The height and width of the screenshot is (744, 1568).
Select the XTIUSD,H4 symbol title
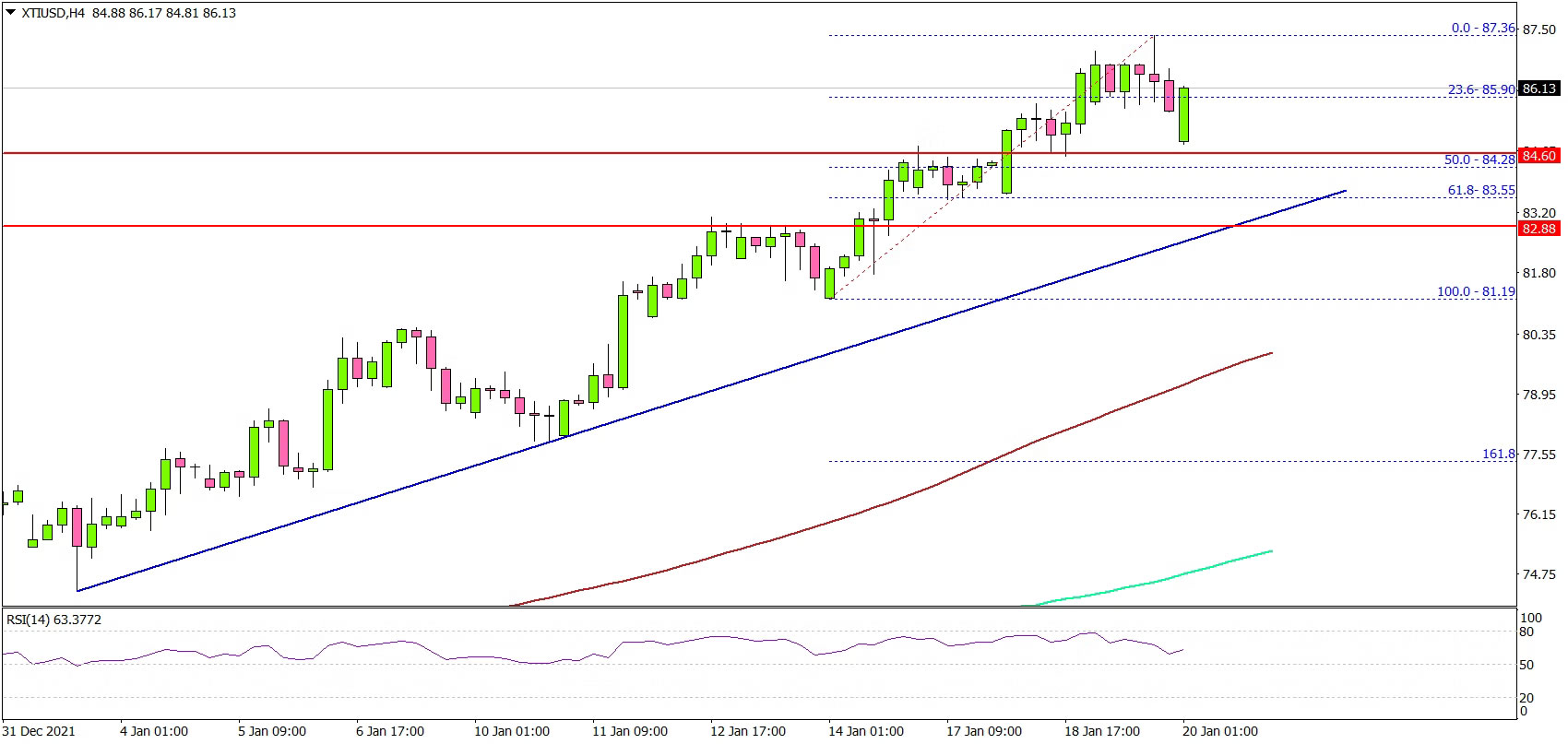53,13
